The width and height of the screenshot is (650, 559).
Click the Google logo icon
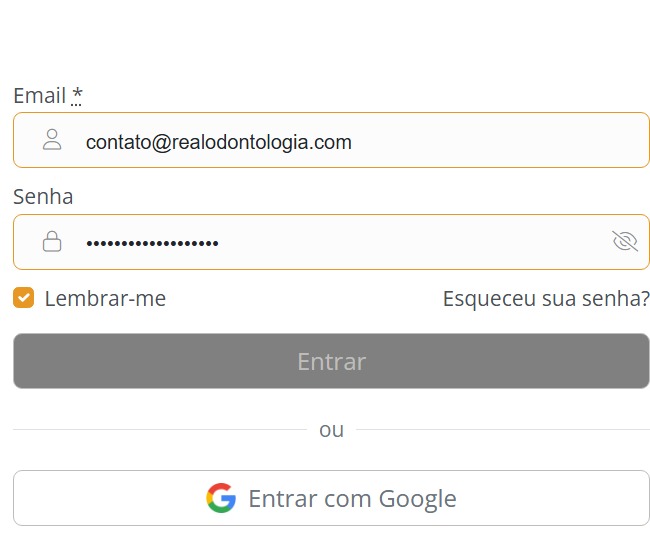pos(221,498)
